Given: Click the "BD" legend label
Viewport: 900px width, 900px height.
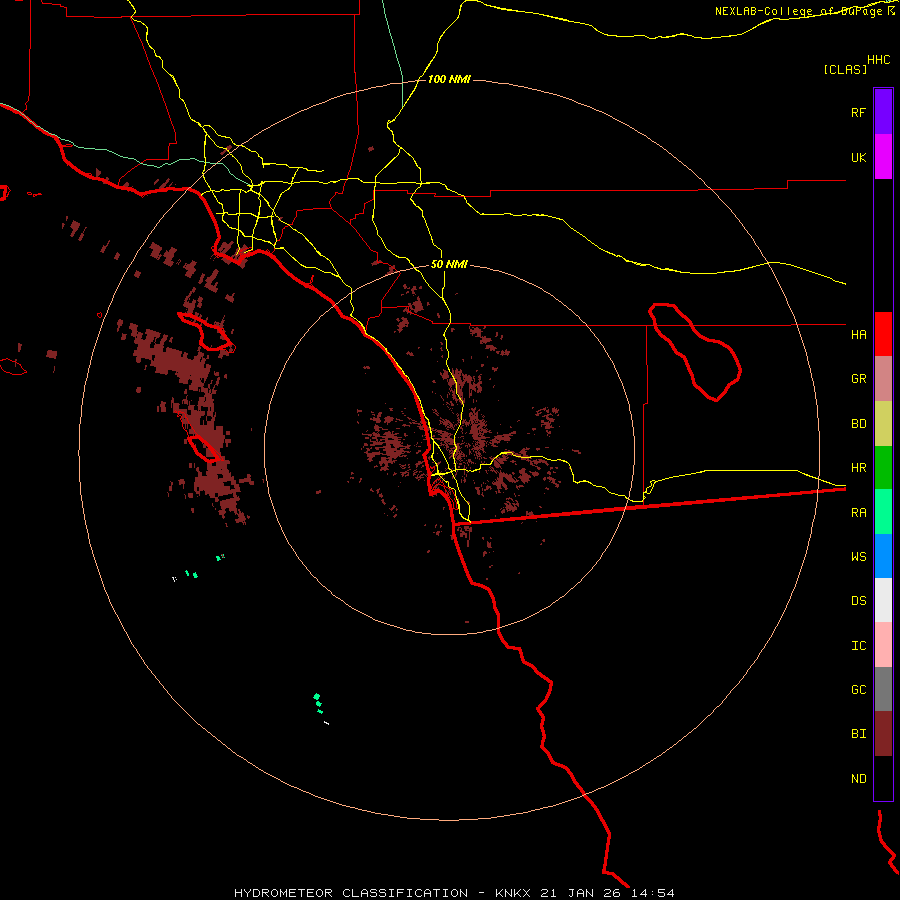Looking at the screenshot, I should [858, 424].
